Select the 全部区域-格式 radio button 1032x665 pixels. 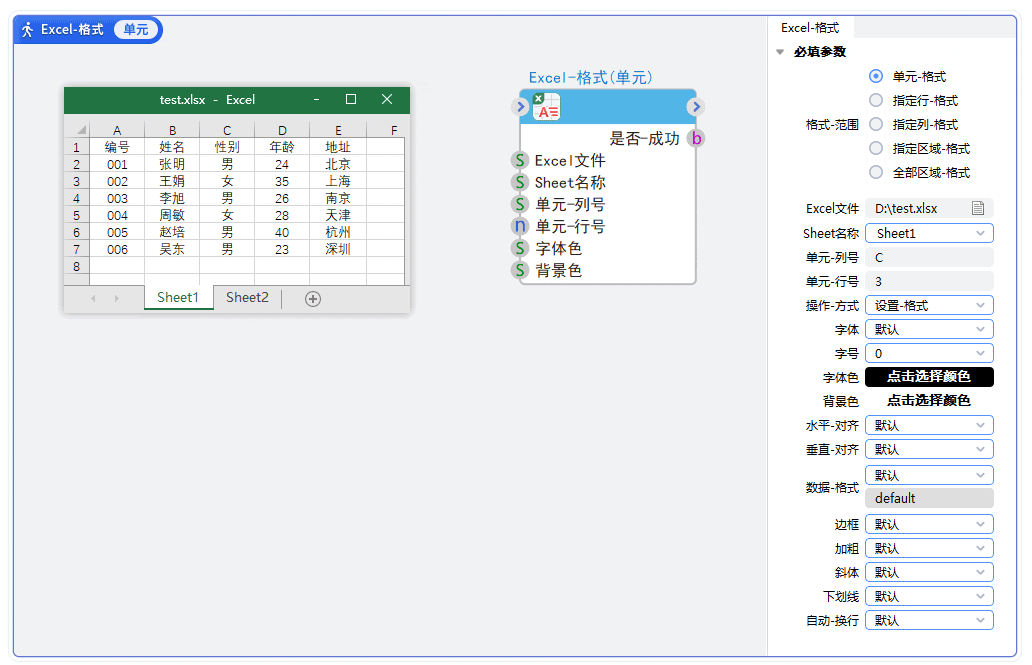click(877, 172)
